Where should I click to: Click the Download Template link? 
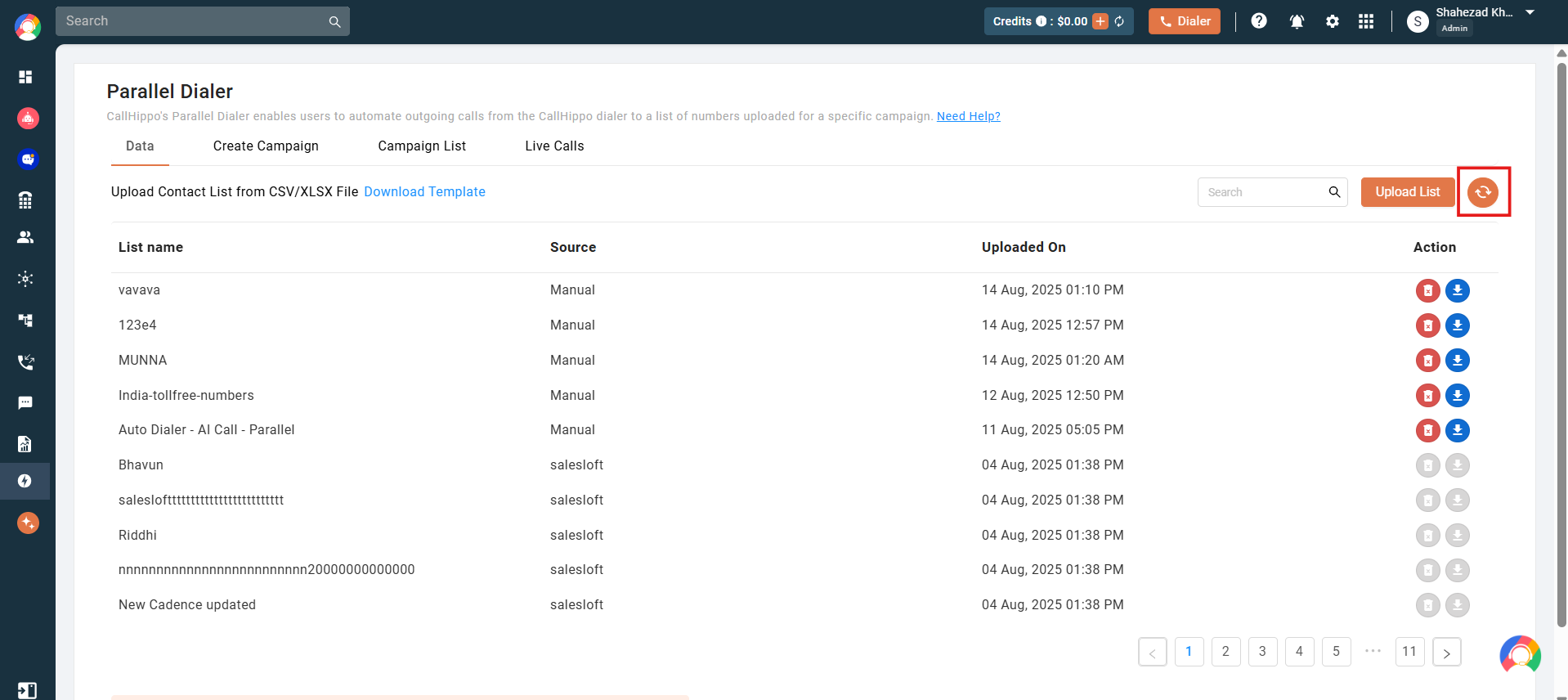tap(424, 191)
